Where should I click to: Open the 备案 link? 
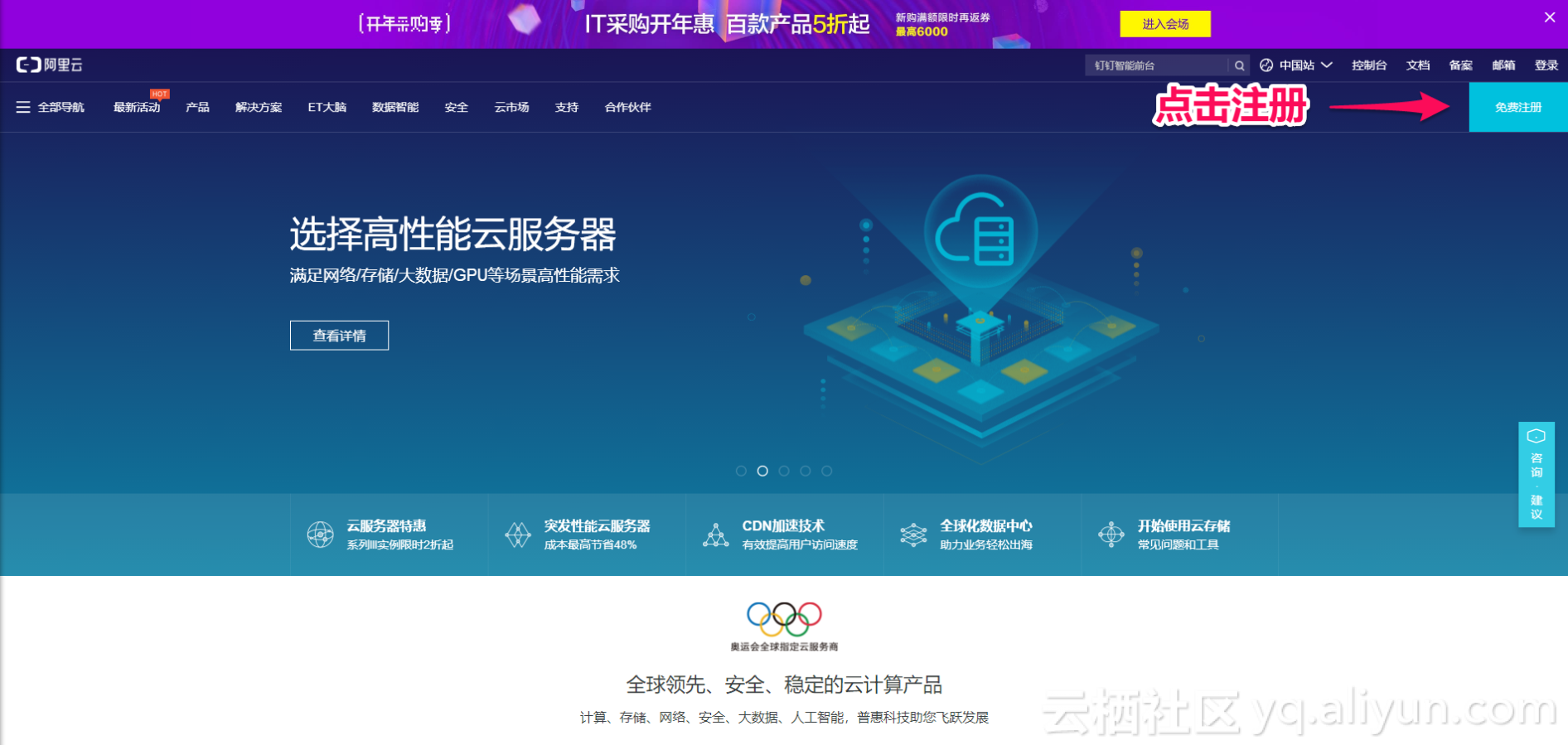click(1461, 65)
